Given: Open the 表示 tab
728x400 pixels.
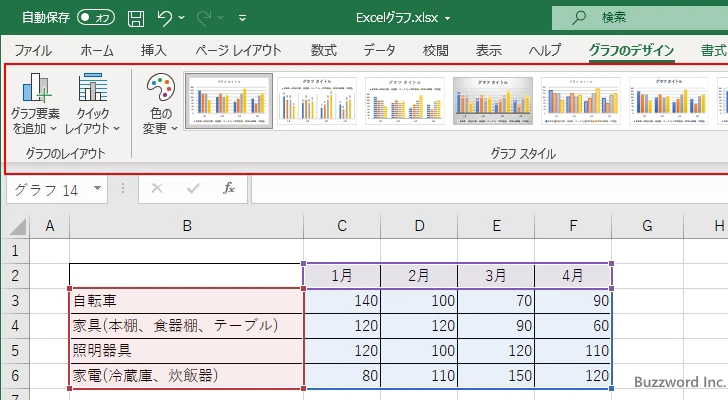Looking at the screenshot, I should [x=488, y=50].
